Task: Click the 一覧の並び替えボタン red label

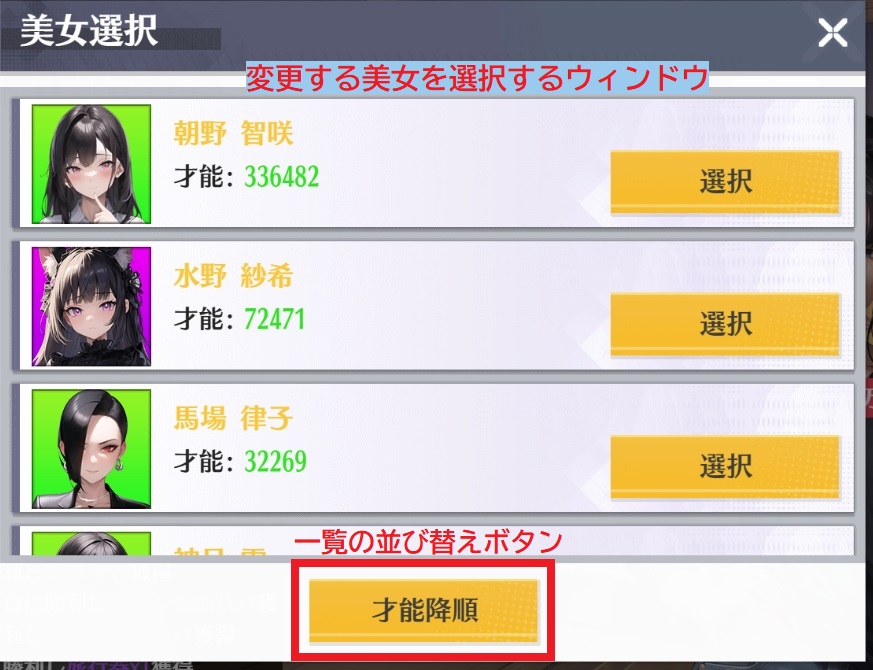Action: 427,542
